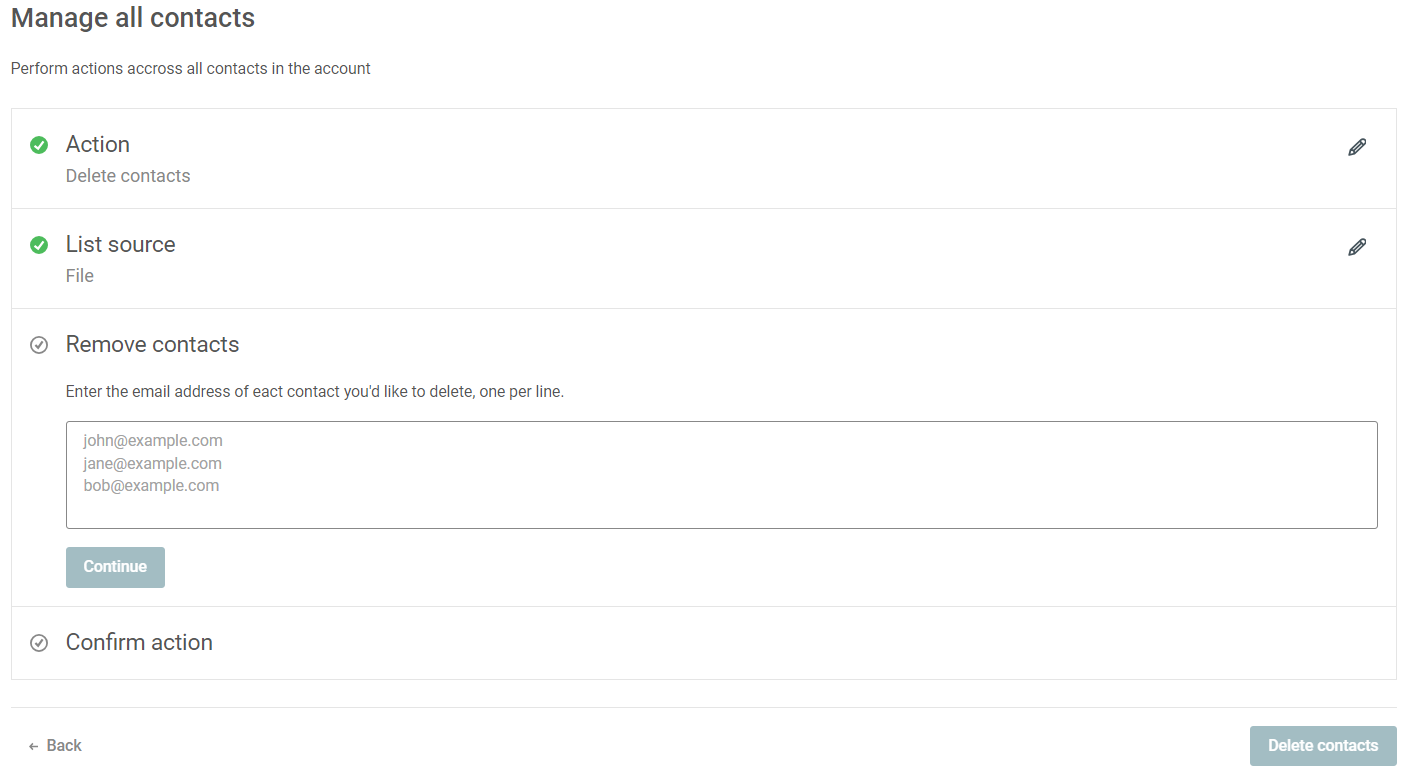
Task: Select the Remove contacts step heading
Action: 152,344
